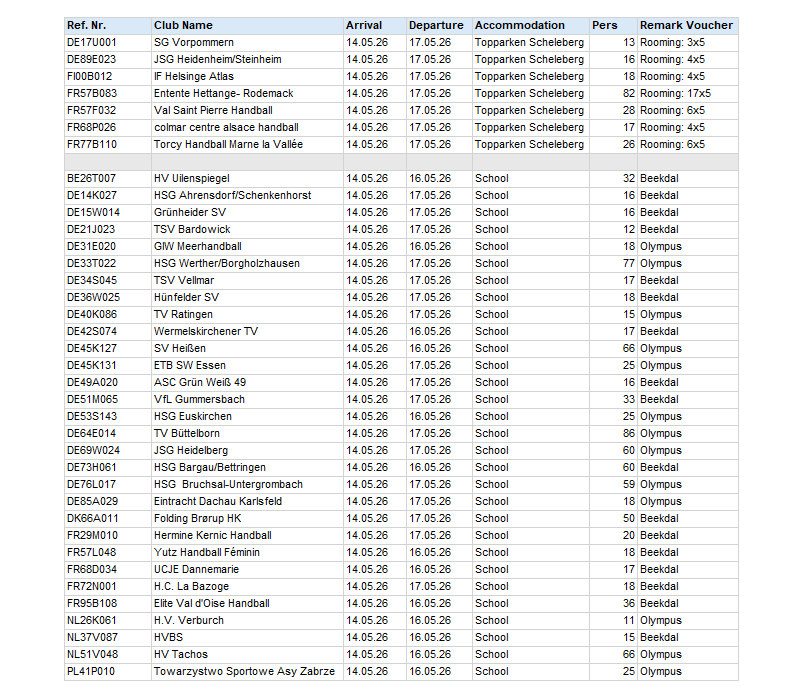Viewport: 803px width, 698px height.
Task: Select ASC Grün Weiß 49 cell
Action: (x=247, y=382)
